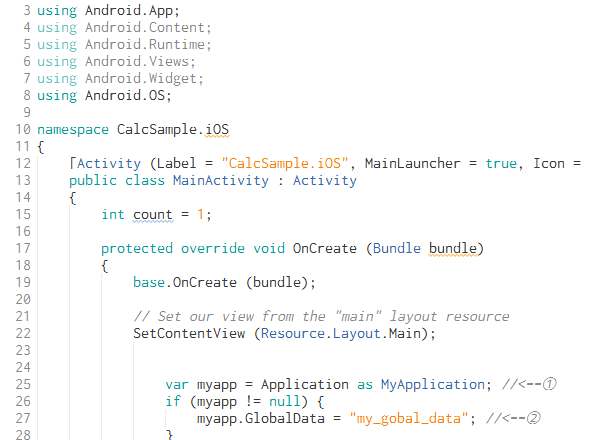This screenshot has width=590, height=440.
Task: Click the "CalcSample.iOS" string literal
Action: 285,163
